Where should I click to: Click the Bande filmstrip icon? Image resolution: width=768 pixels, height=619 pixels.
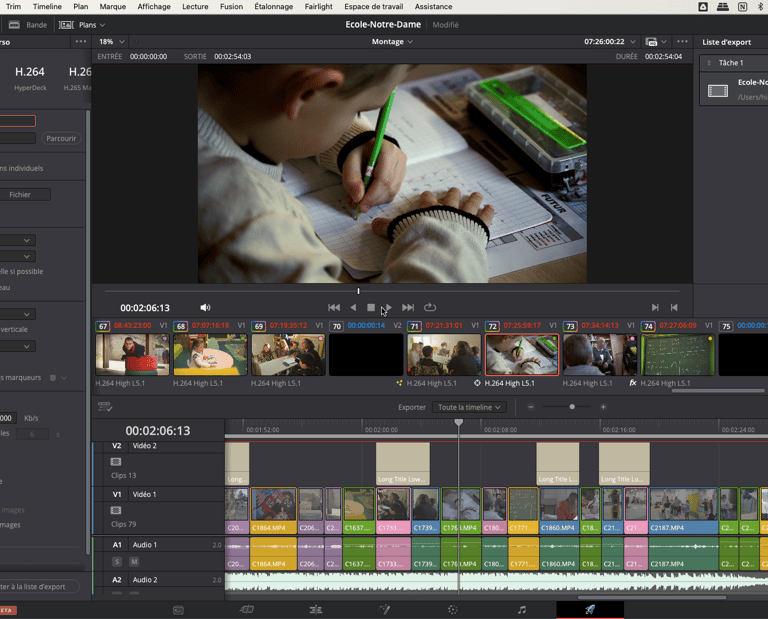[14, 25]
